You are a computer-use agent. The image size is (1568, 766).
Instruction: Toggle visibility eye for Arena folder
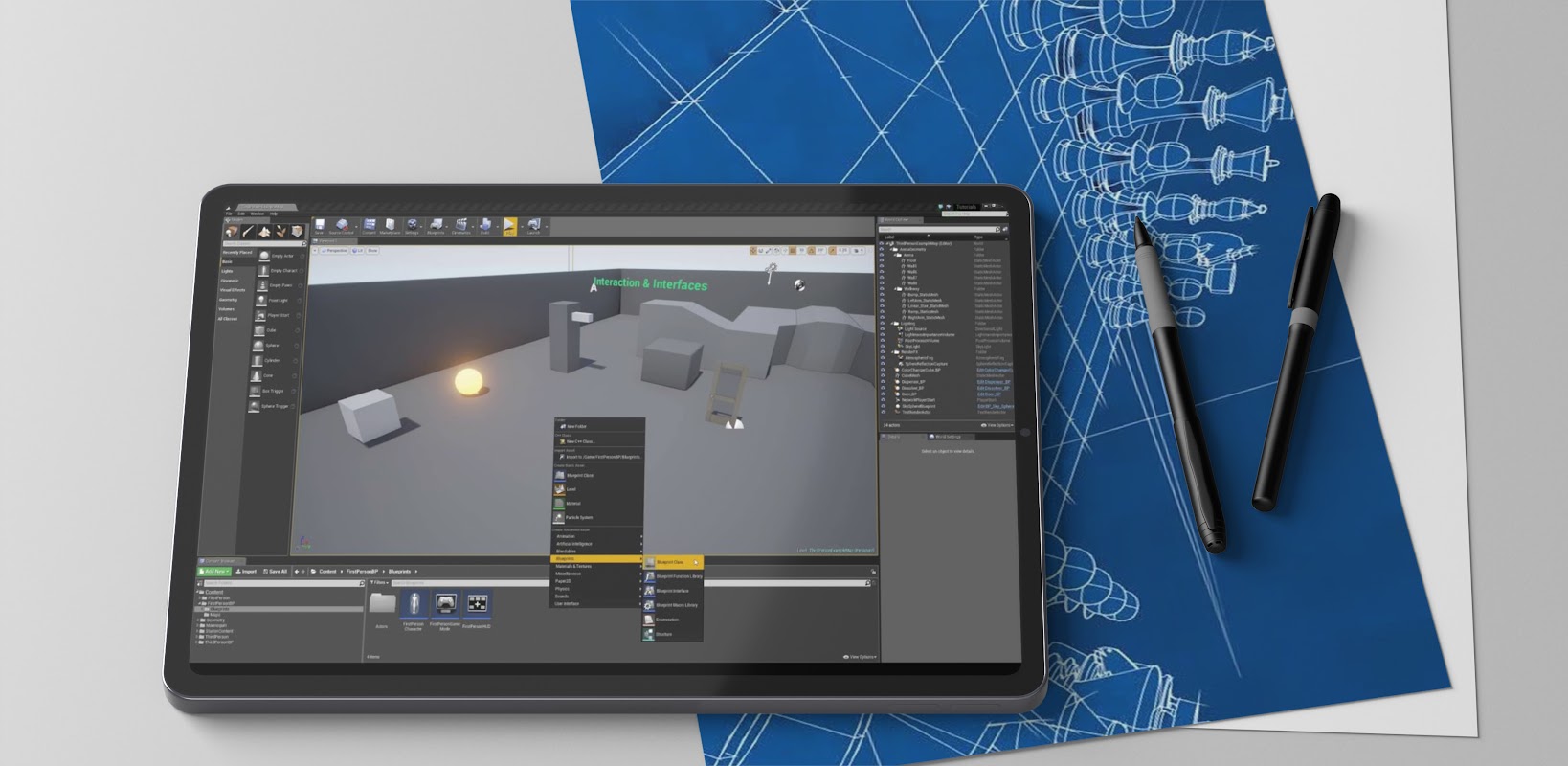point(882,255)
